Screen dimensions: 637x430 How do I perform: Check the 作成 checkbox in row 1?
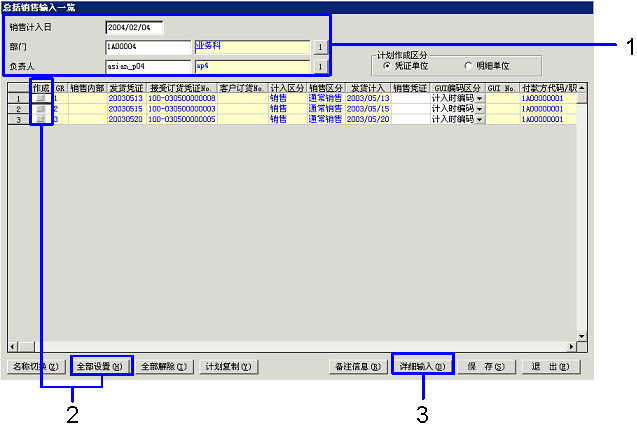pos(41,98)
